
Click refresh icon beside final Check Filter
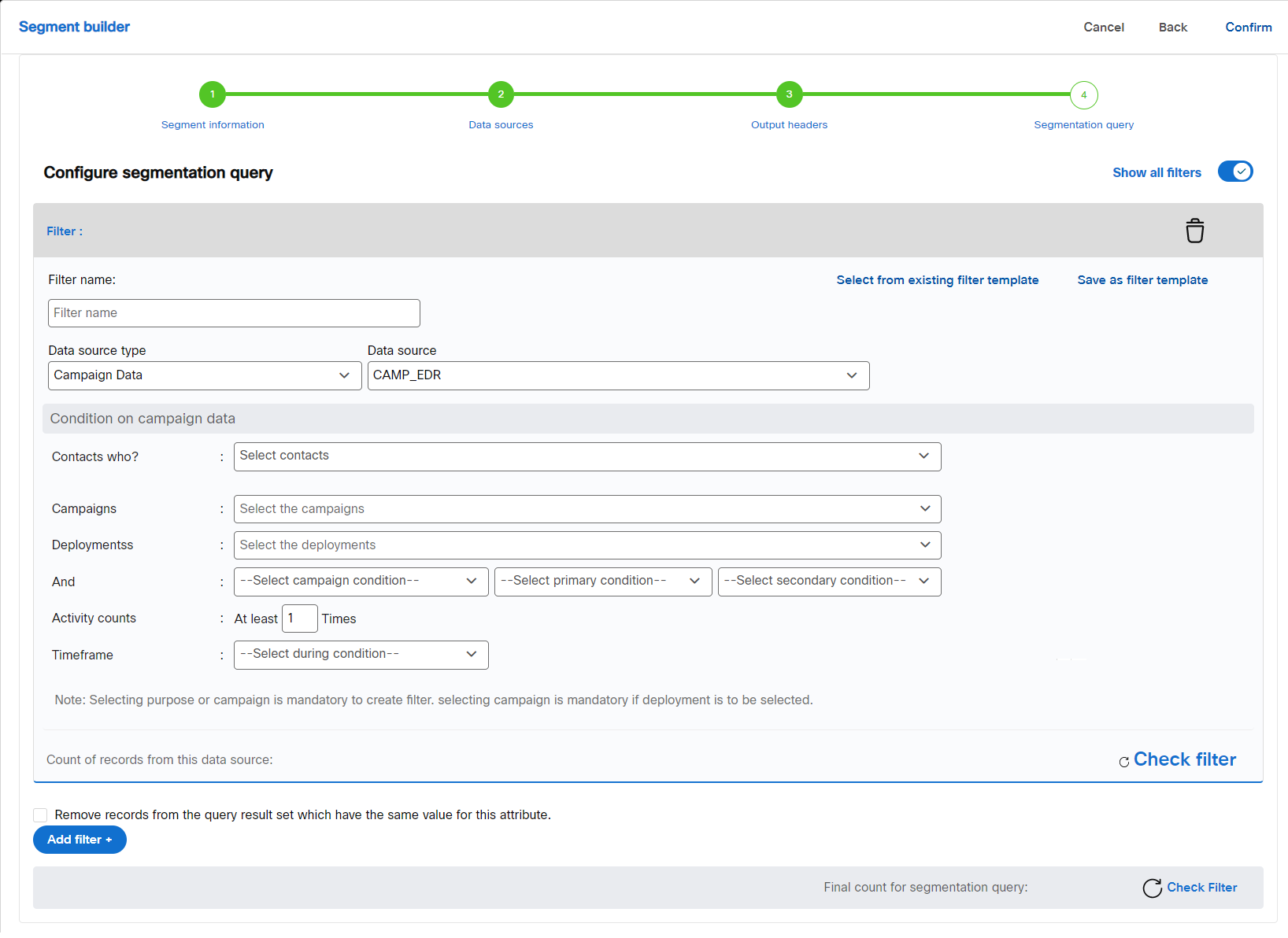point(1152,888)
